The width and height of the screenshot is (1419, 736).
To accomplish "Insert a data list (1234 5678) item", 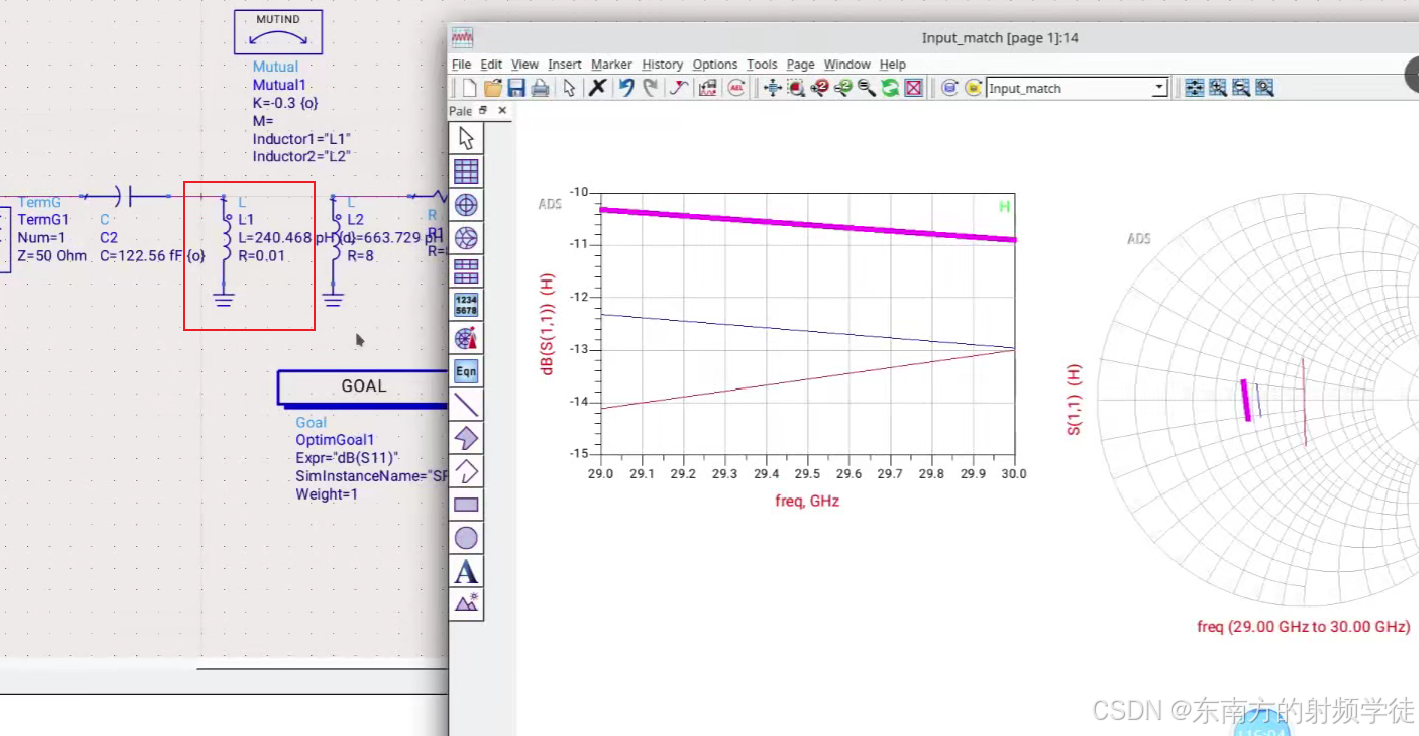I will [466, 305].
